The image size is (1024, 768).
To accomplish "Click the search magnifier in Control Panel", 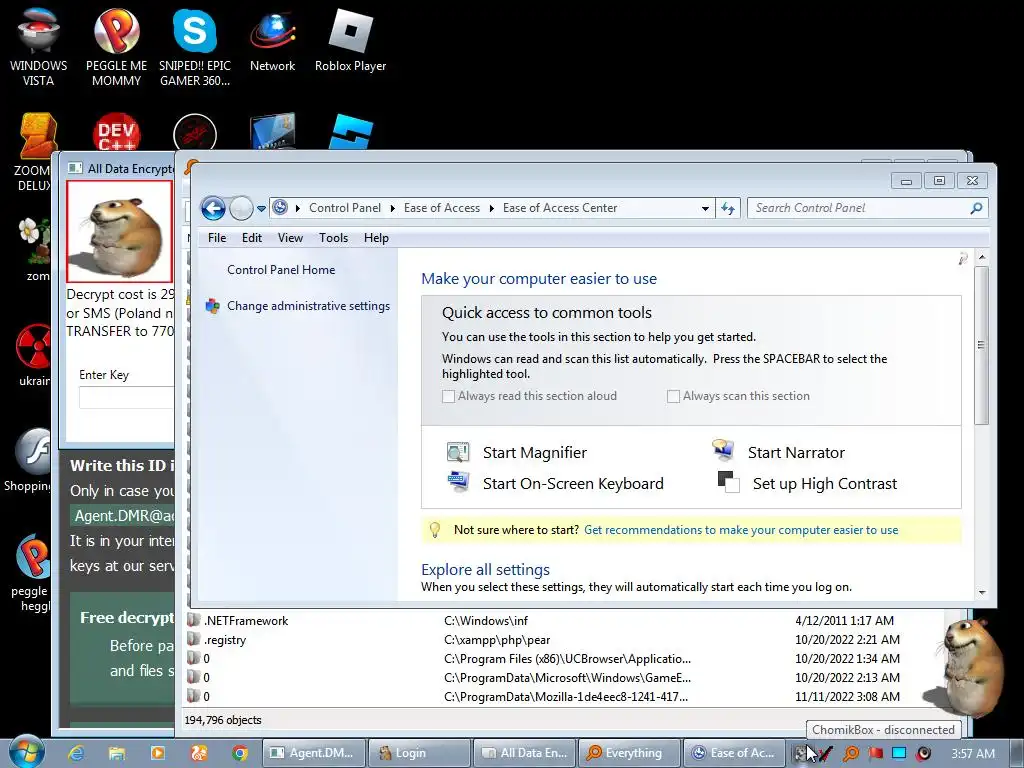I will 976,208.
